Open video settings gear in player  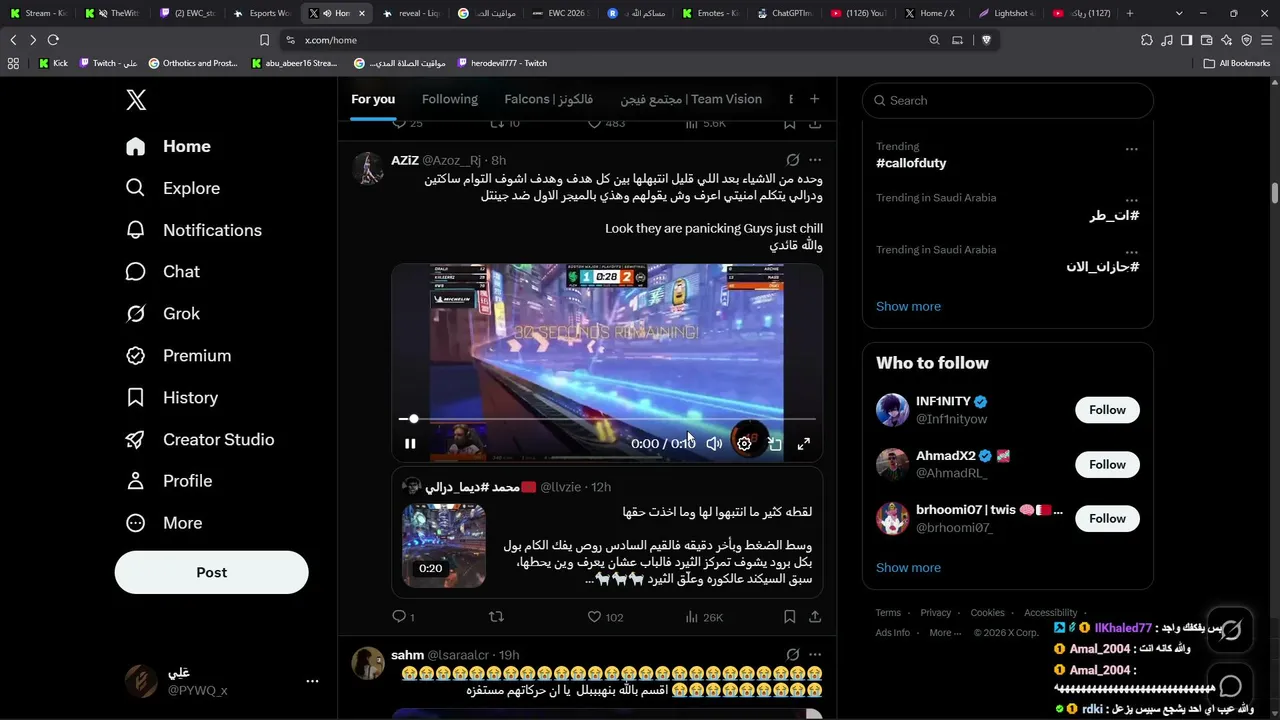pyautogui.click(x=744, y=443)
